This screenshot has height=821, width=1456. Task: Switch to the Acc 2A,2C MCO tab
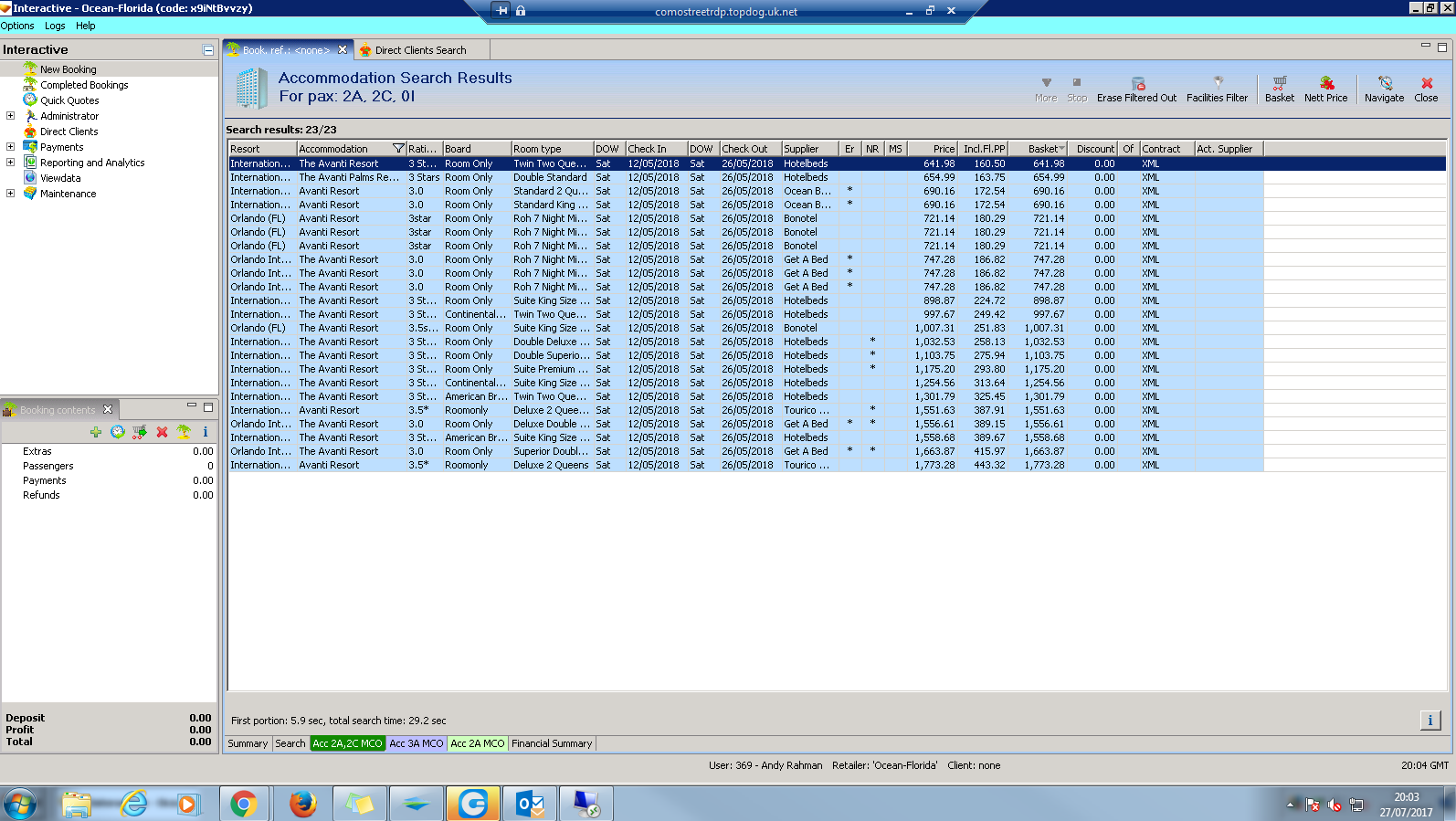(x=347, y=743)
